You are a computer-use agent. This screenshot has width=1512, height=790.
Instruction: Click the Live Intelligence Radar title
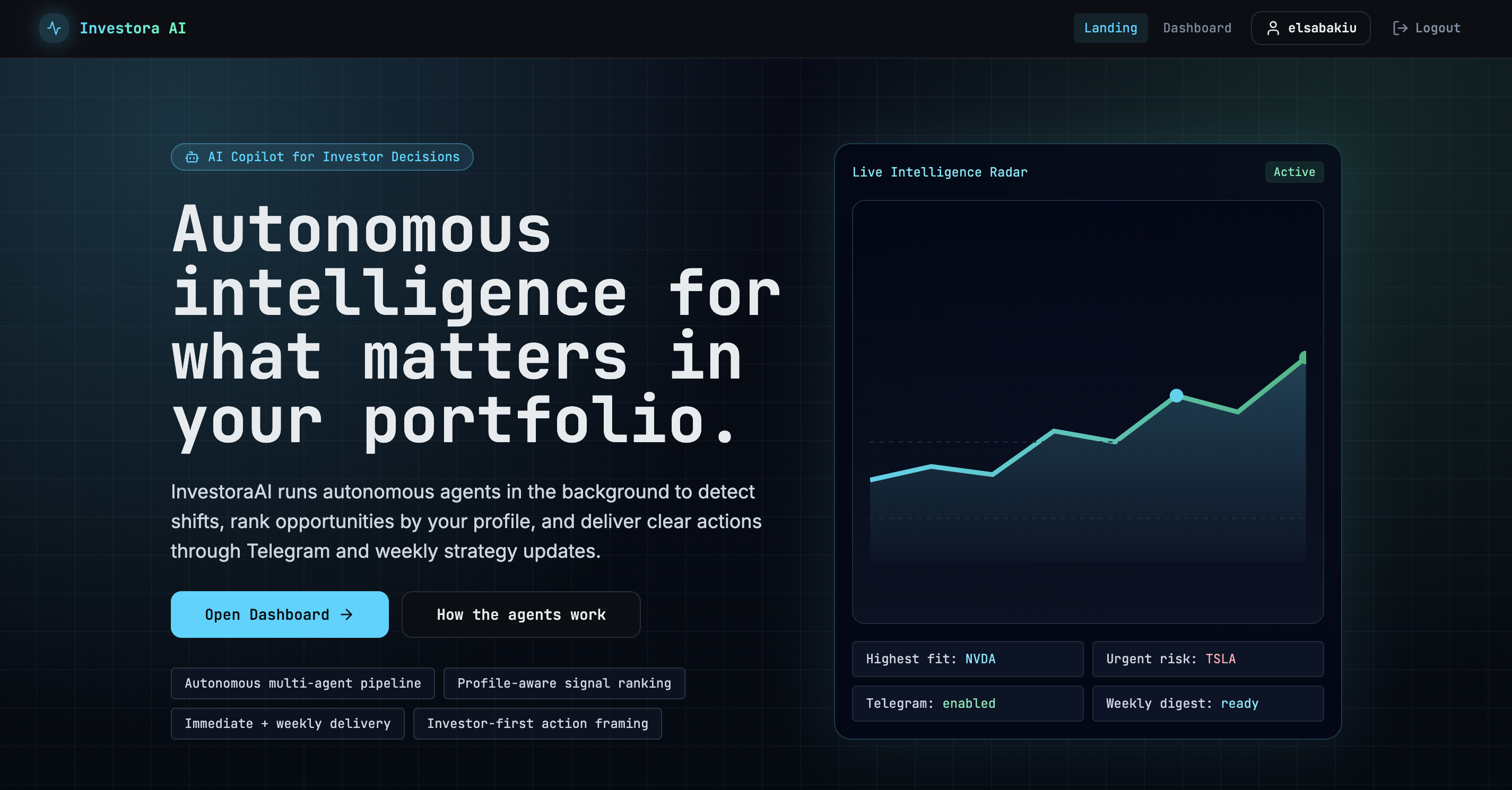click(x=940, y=172)
